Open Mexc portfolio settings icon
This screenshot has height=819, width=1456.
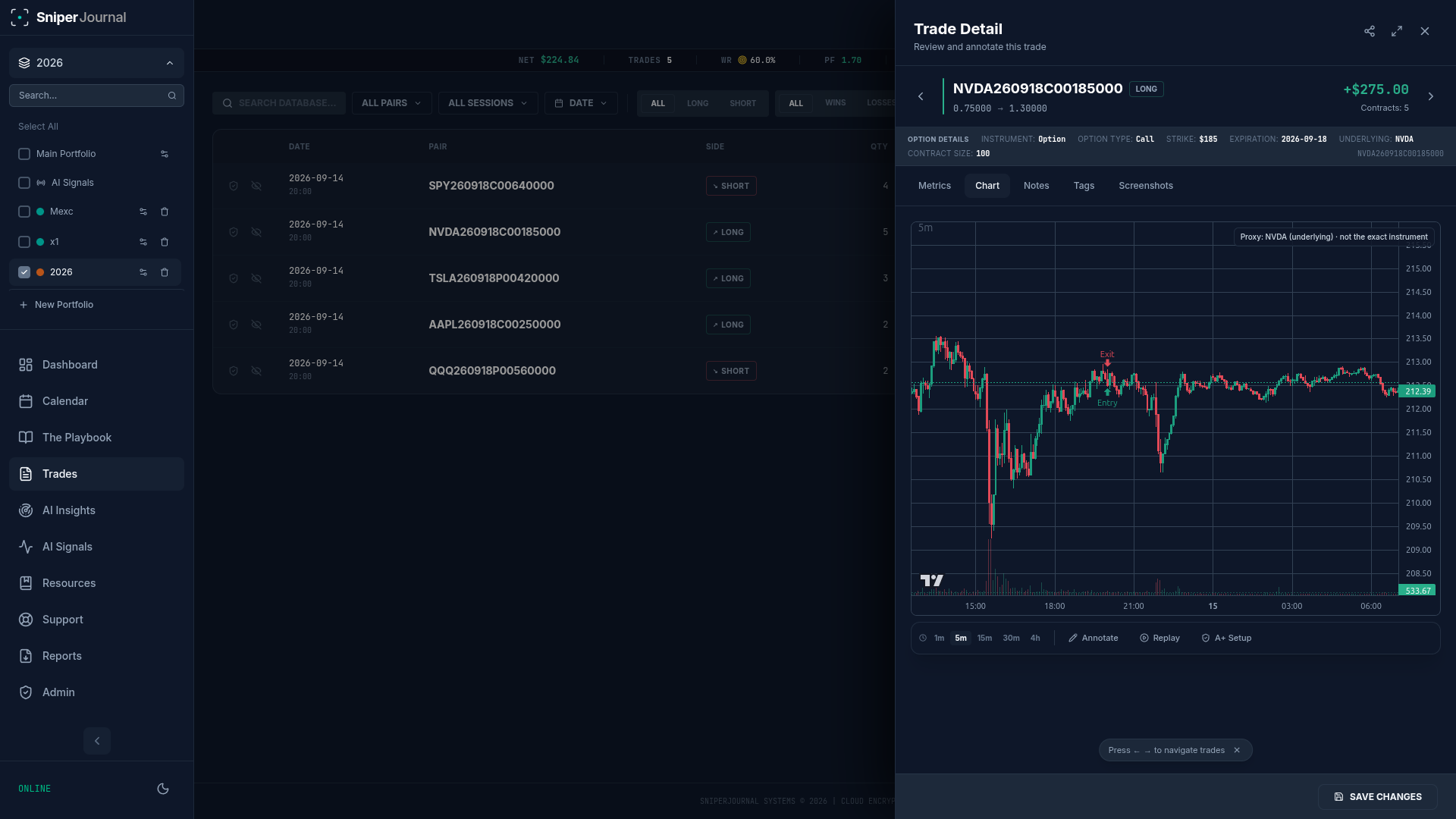tap(143, 212)
